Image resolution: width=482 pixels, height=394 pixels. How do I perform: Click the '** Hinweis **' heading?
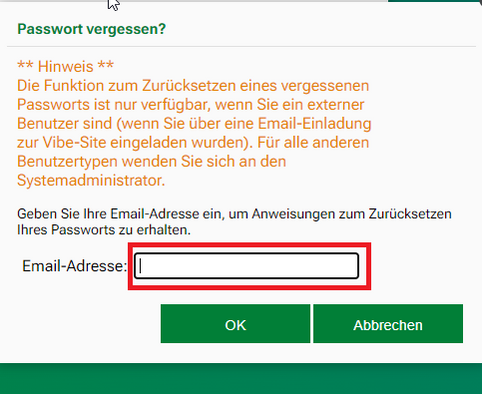pyautogui.click(x=65, y=66)
